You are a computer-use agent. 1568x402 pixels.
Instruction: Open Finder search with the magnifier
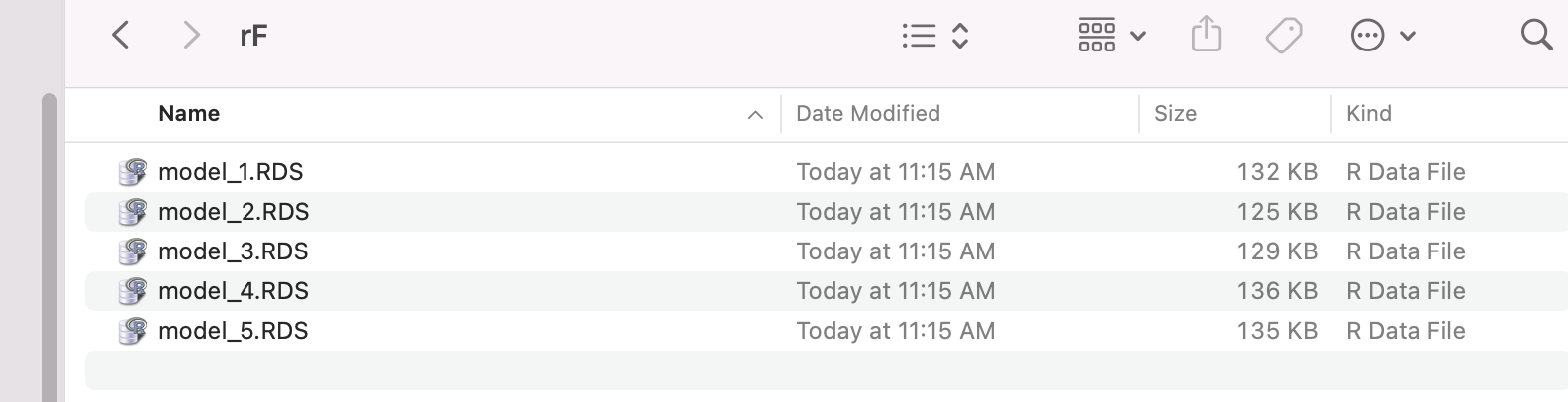click(1536, 35)
